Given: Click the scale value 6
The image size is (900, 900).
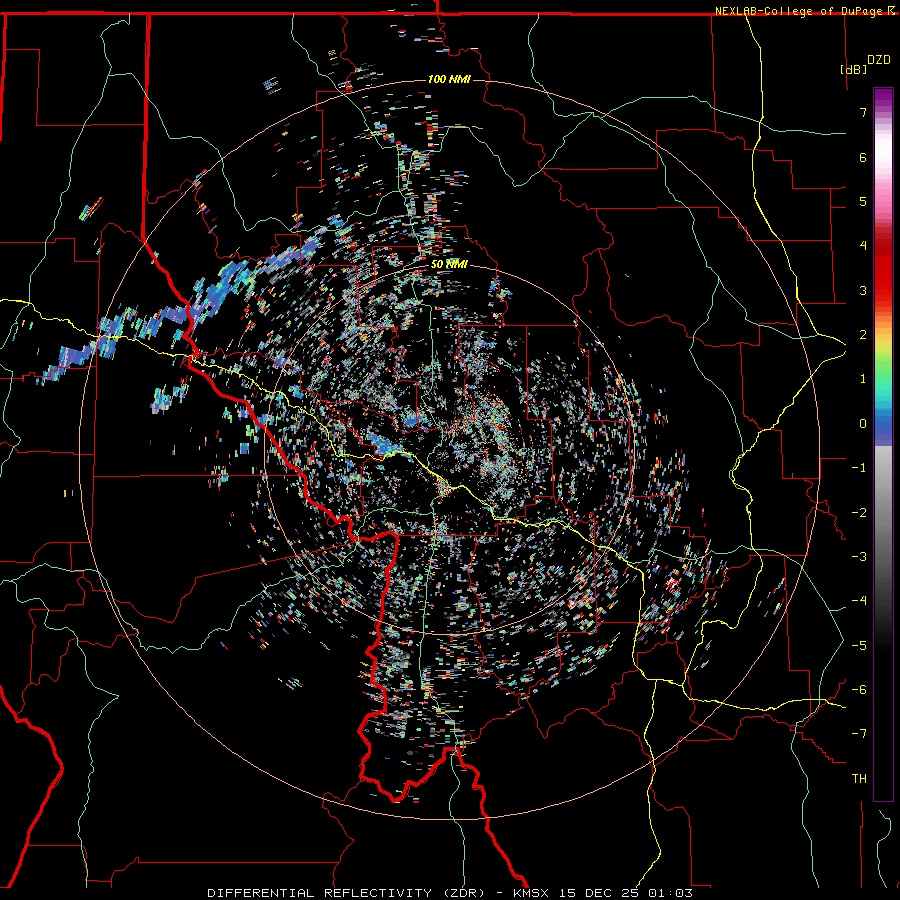Looking at the screenshot, I should tap(863, 157).
